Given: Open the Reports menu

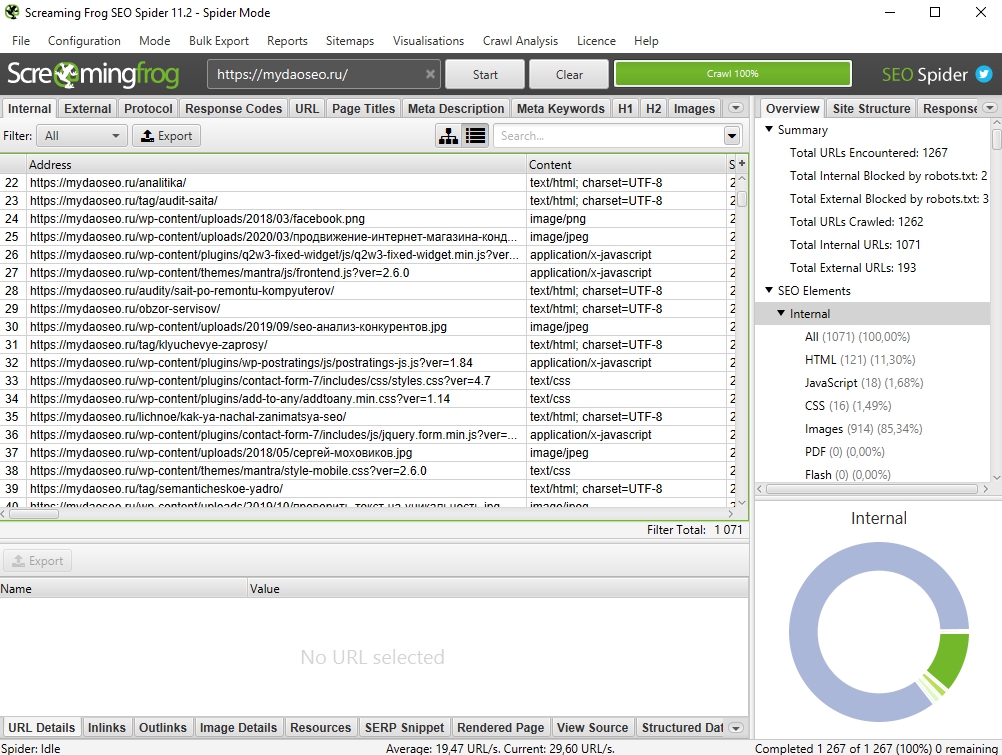Looking at the screenshot, I should pos(287,40).
